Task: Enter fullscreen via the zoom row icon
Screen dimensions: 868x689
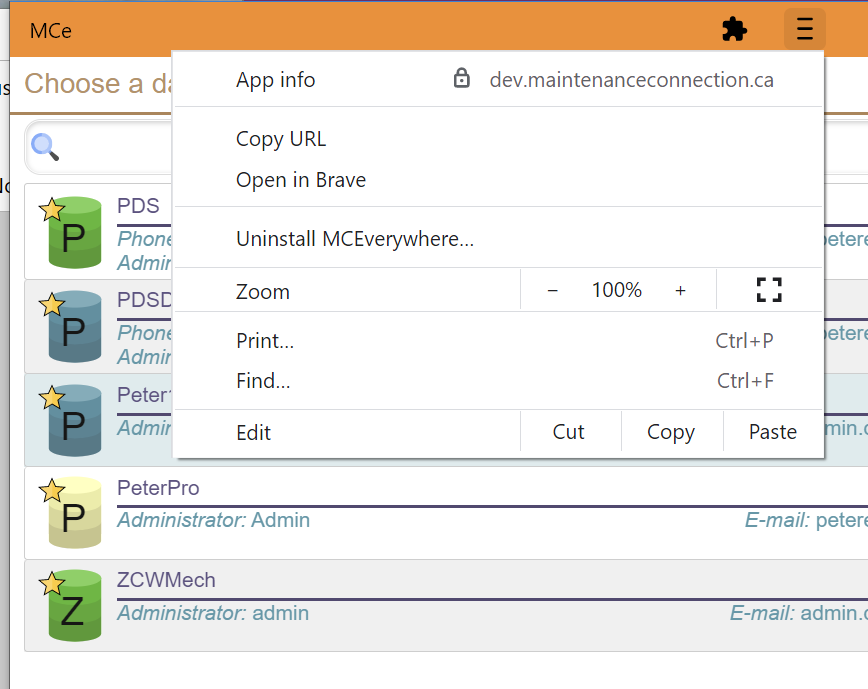Action: tap(769, 289)
